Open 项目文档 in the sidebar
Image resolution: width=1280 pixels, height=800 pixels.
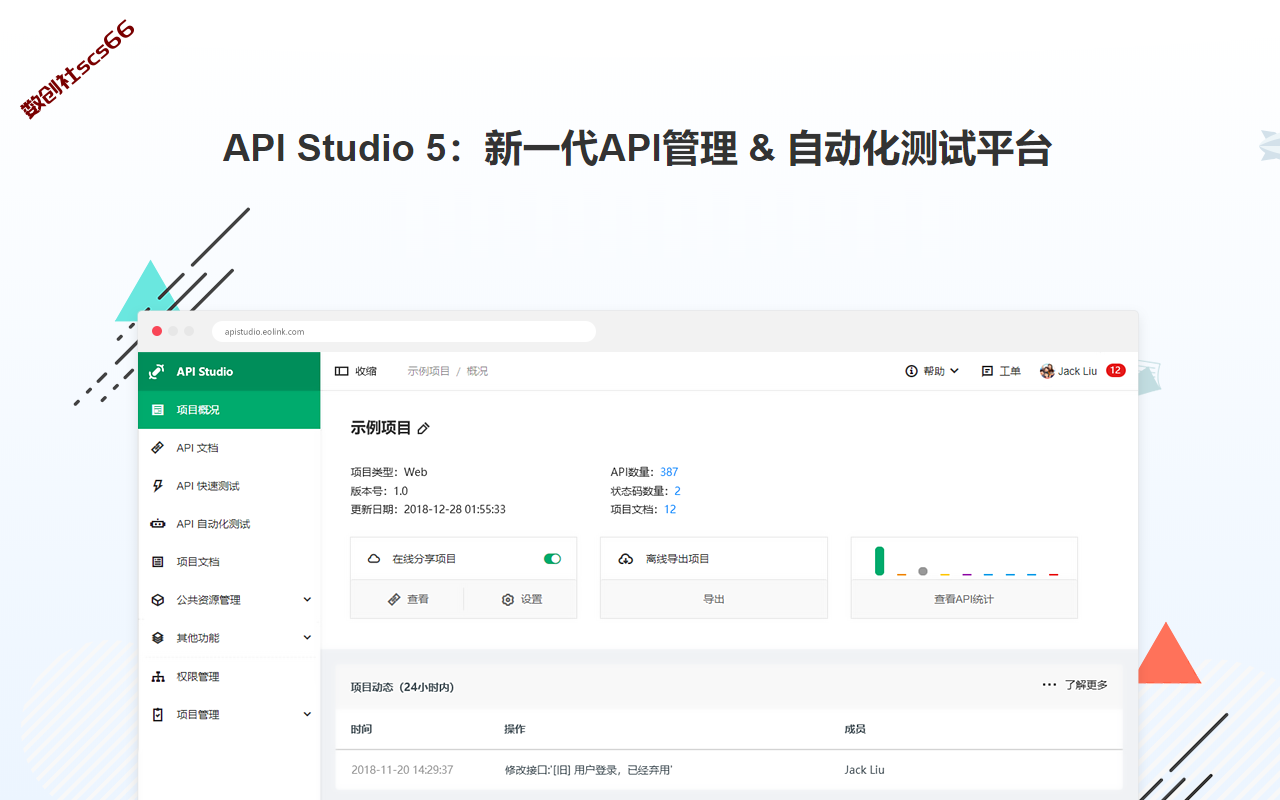click(229, 562)
